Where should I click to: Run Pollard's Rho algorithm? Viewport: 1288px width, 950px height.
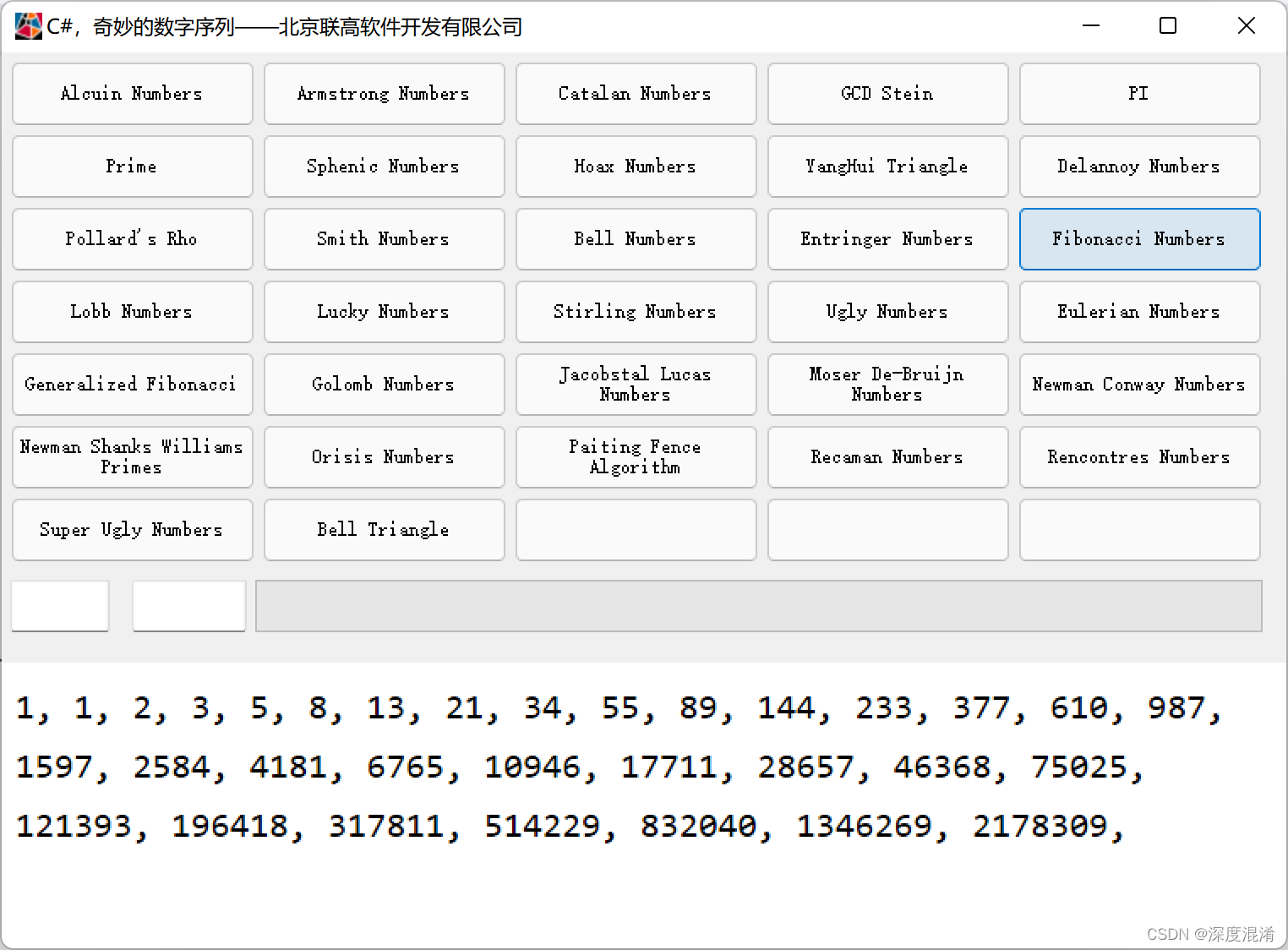pos(132,239)
